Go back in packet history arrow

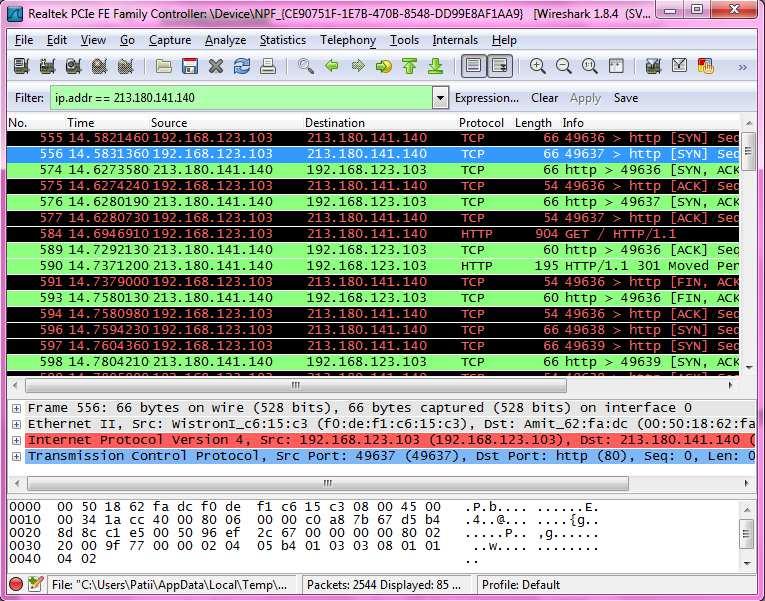pos(332,66)
